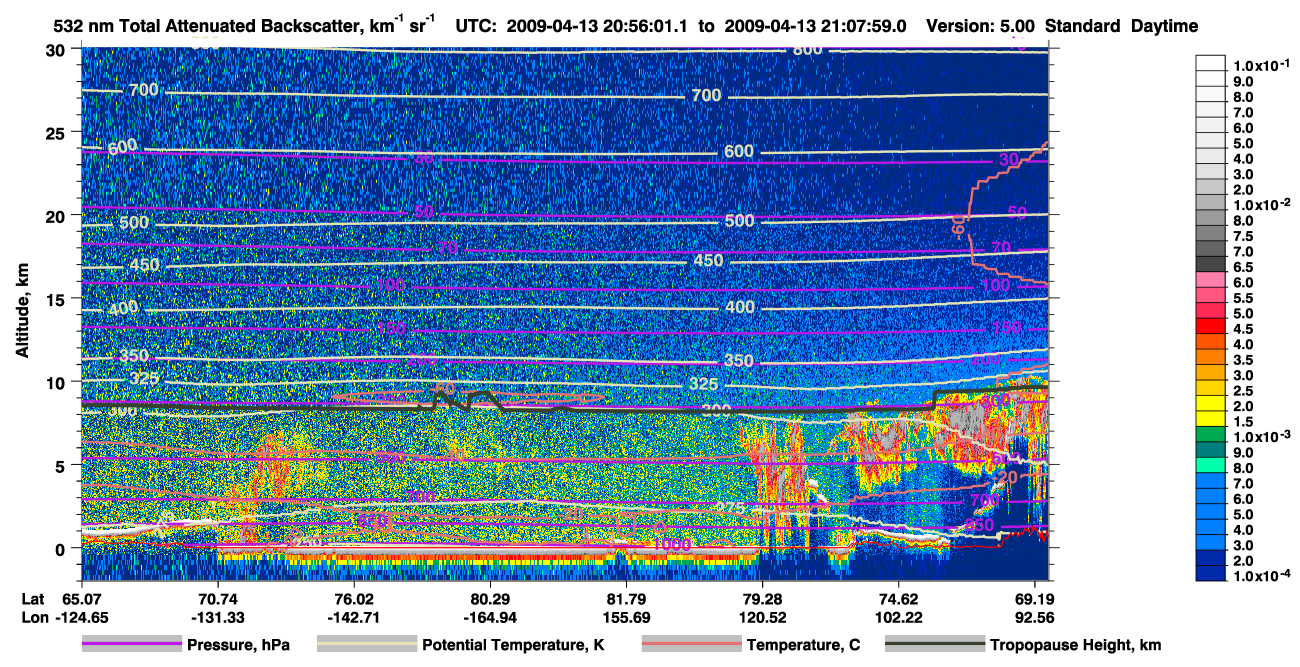Screen dimensions: 1300x667
Task: Click the pure red color bar swatch
Action: tap(1211, 326)
